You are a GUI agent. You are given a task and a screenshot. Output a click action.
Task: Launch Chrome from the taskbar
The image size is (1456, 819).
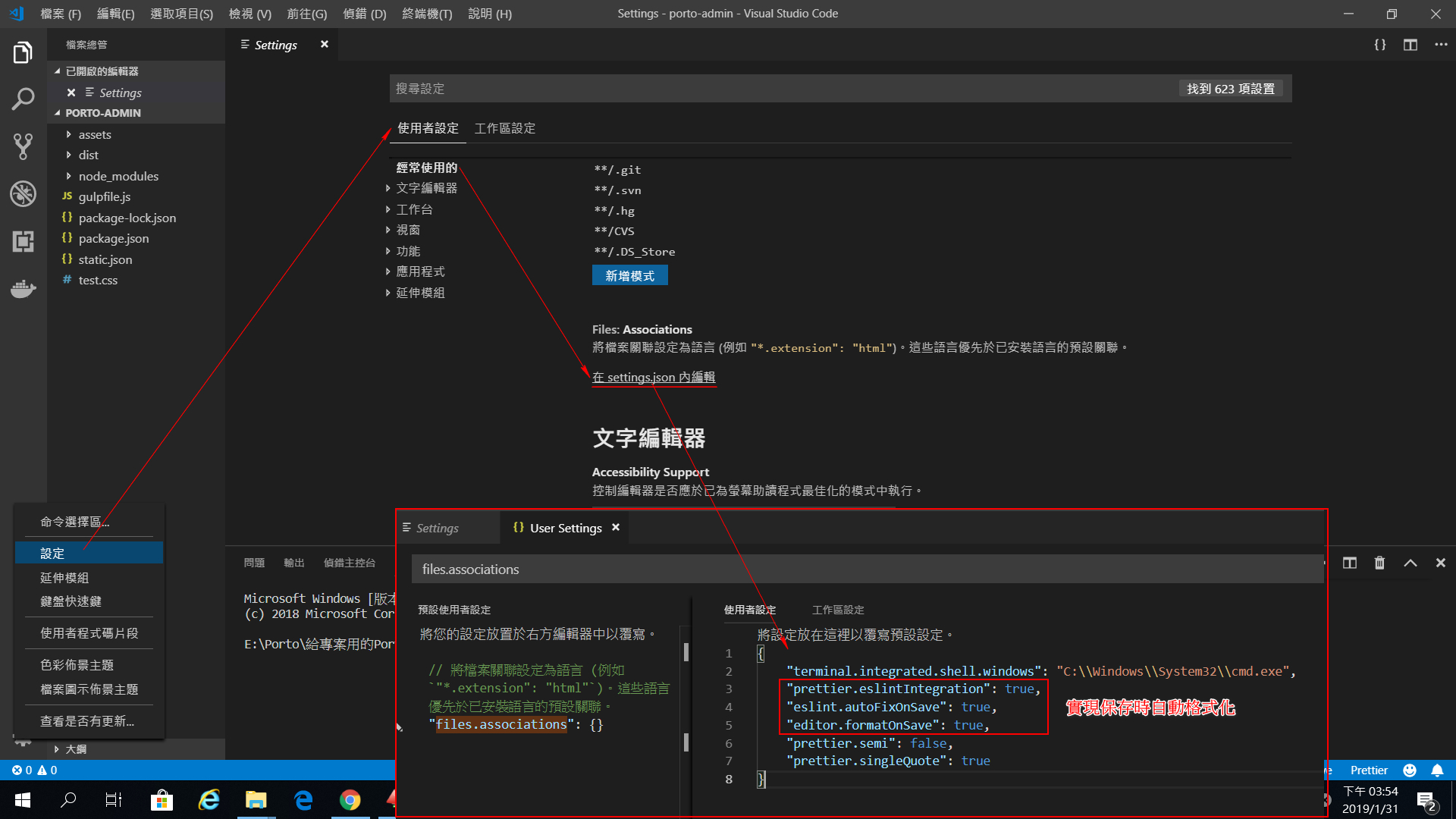pyautogui.click(x=350, y=799)
